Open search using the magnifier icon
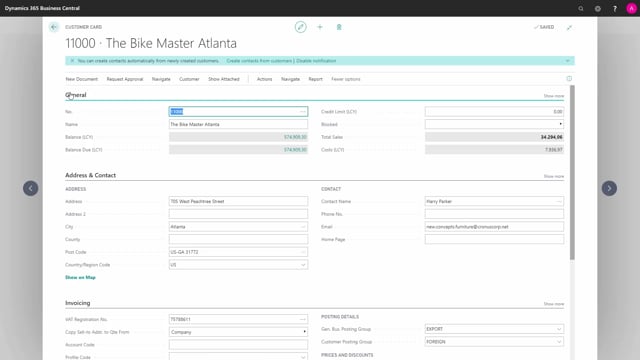 click(581, 9)
